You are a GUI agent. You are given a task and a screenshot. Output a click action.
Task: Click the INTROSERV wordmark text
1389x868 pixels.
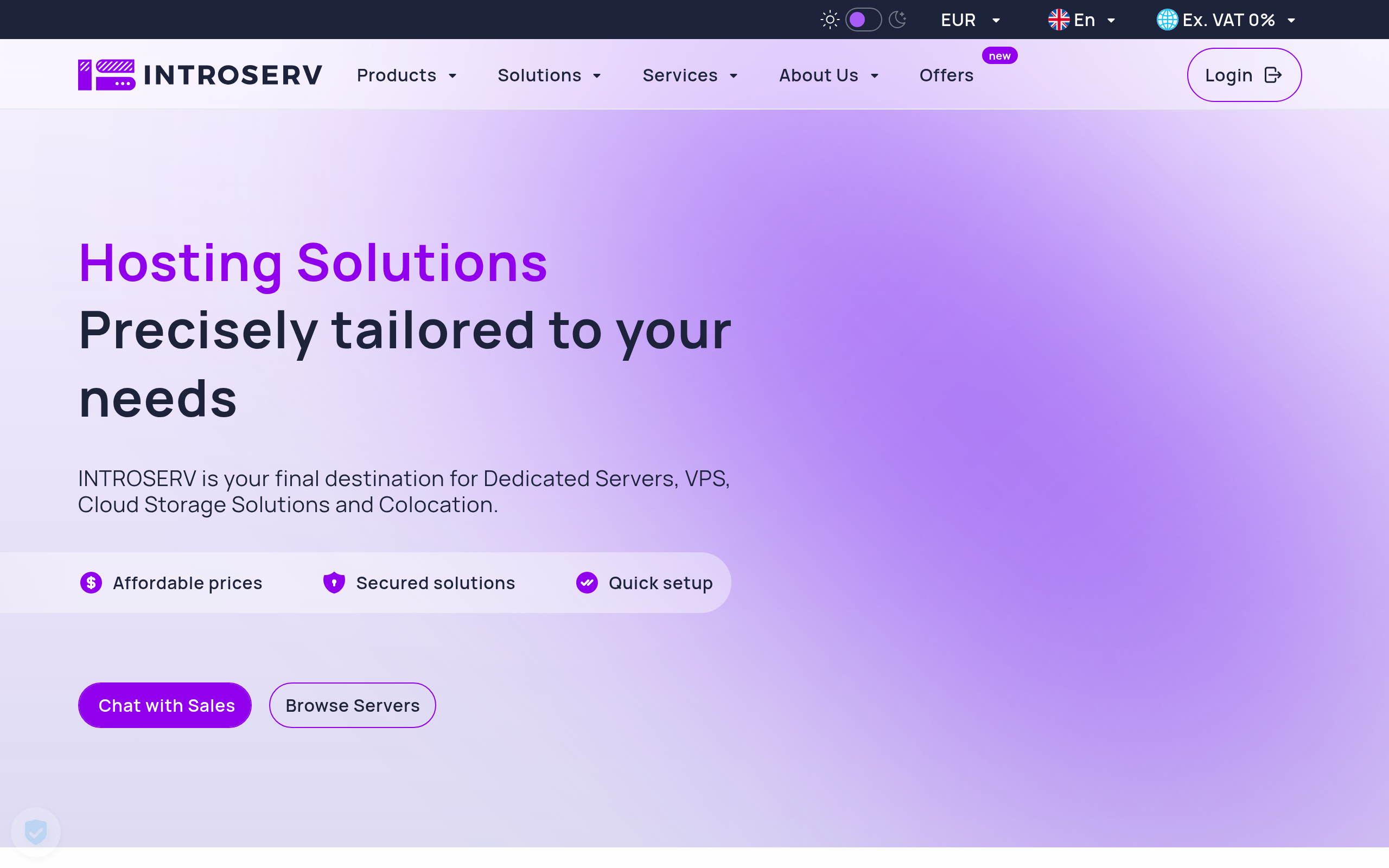pyautogui.click(x=232, y=75)
